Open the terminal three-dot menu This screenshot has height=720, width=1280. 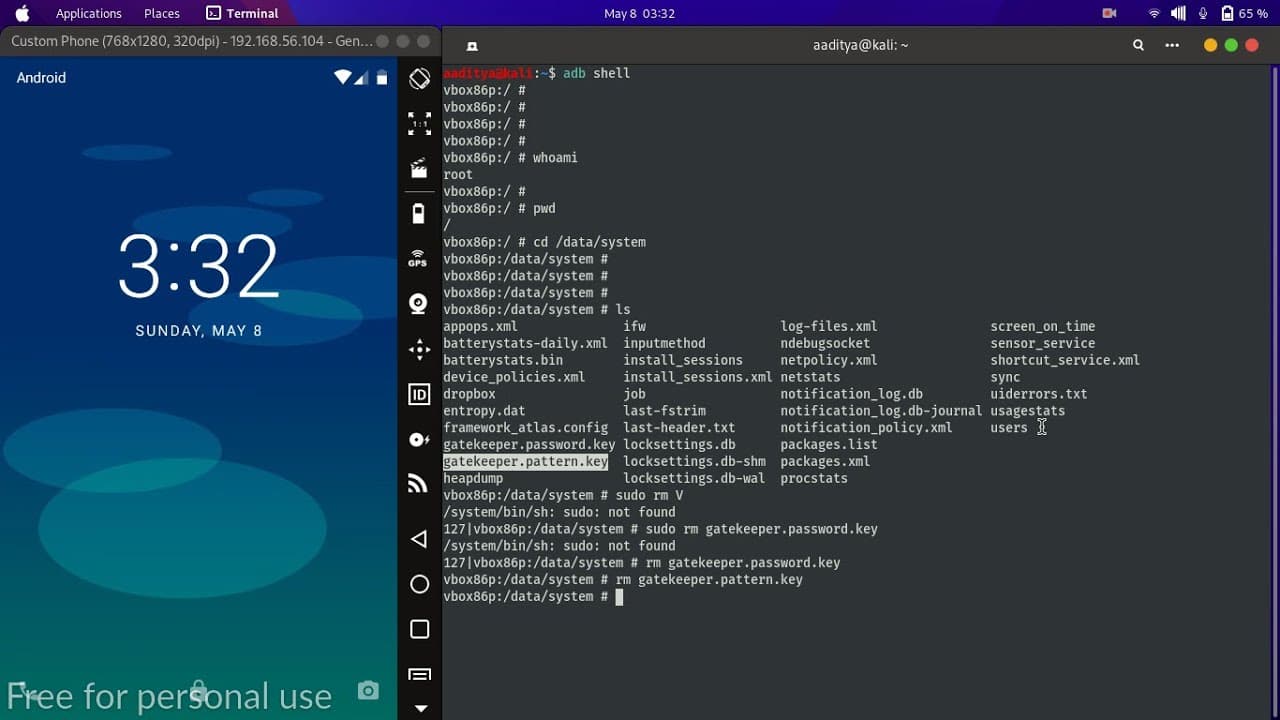(x=1172, y=45)
